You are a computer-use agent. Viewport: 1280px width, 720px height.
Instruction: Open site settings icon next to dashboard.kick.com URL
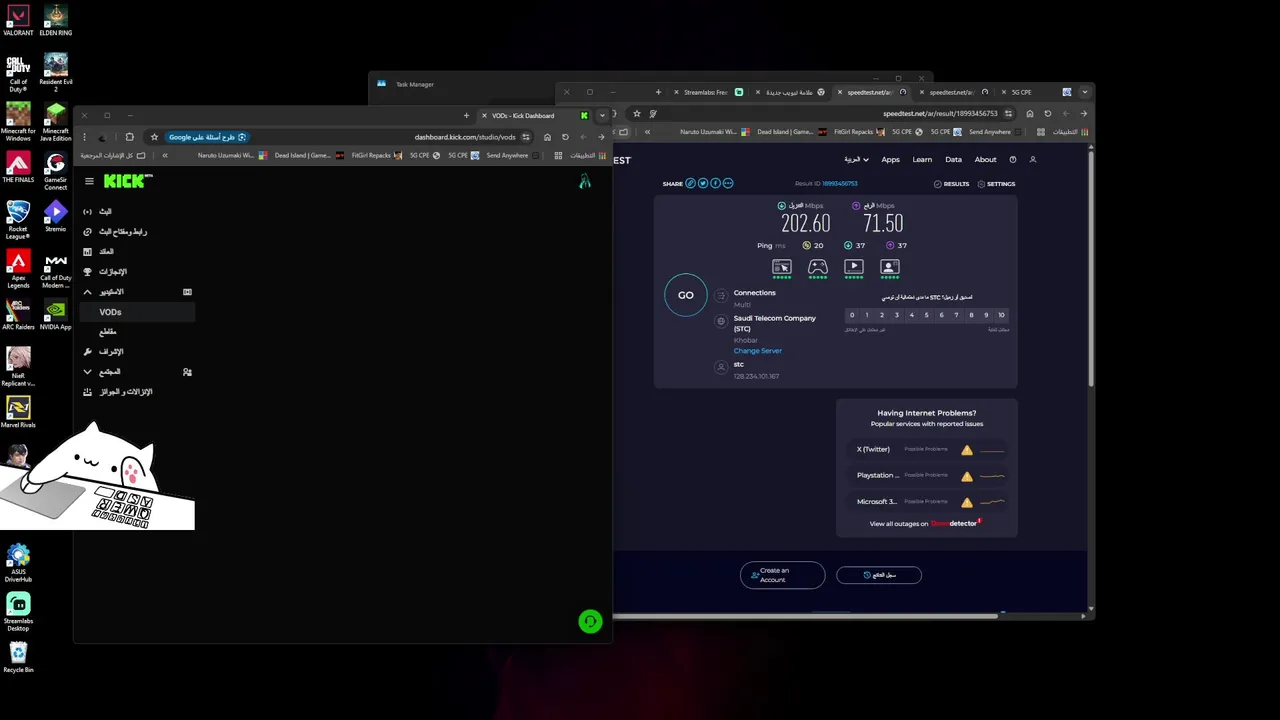[x=526, y=137]
